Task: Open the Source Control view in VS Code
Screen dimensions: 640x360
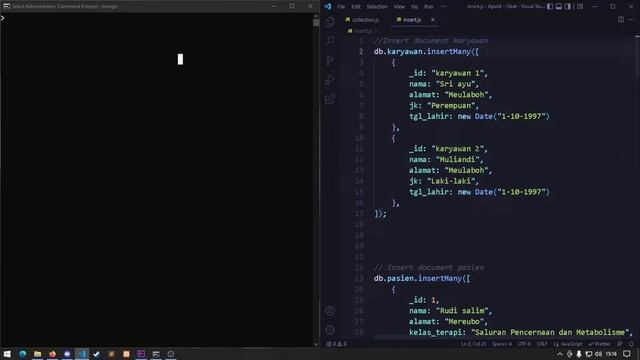Action: coord(330,60)
